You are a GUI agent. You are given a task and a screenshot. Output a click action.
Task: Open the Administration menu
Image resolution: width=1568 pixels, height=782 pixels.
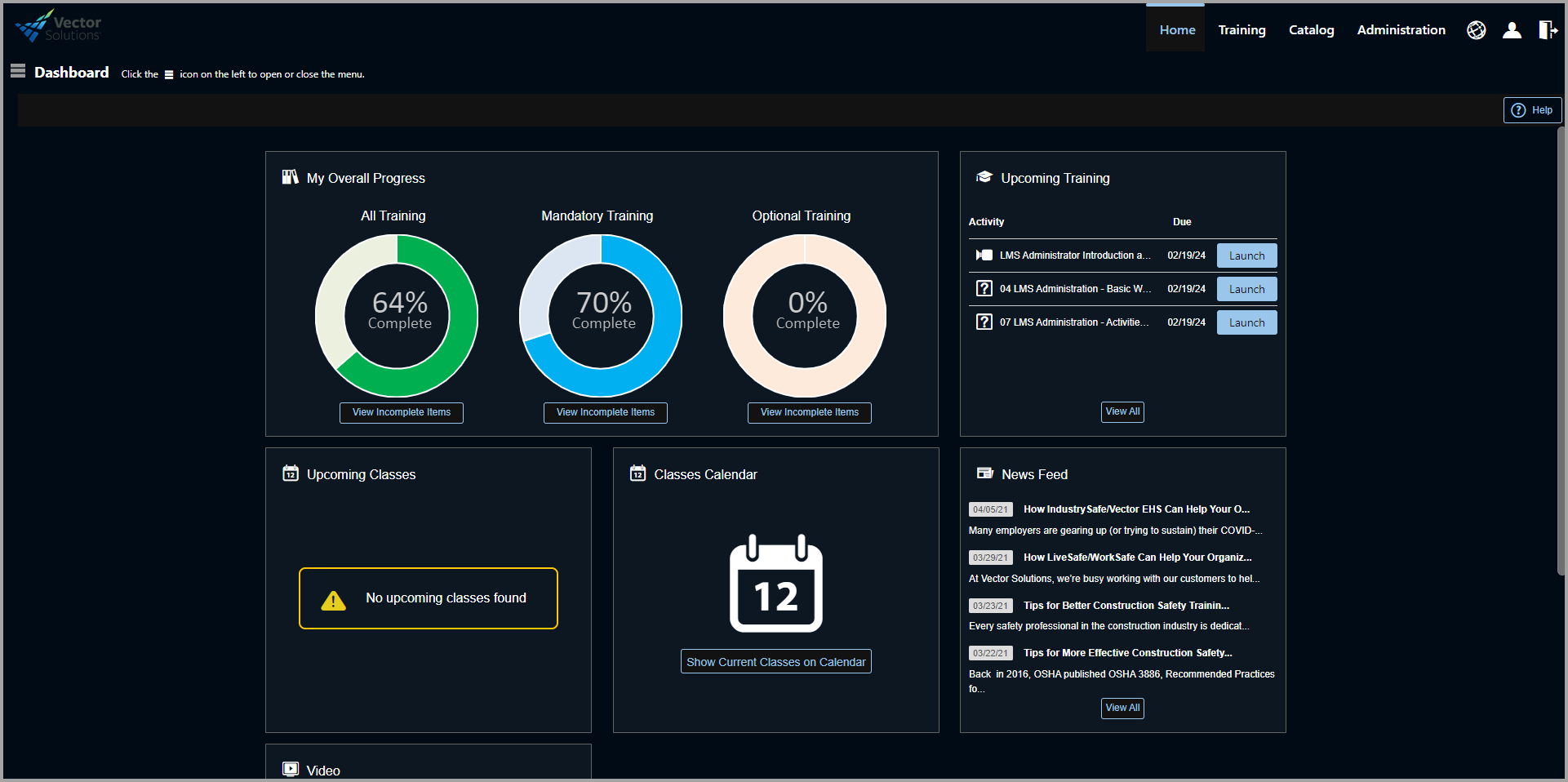1401,29
